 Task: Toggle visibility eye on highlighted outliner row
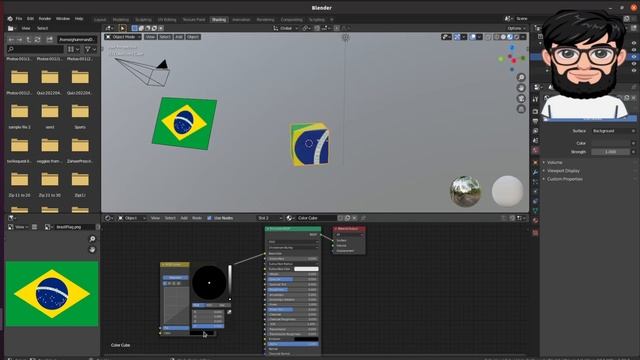pyautogui.click(x=634, y=57)
